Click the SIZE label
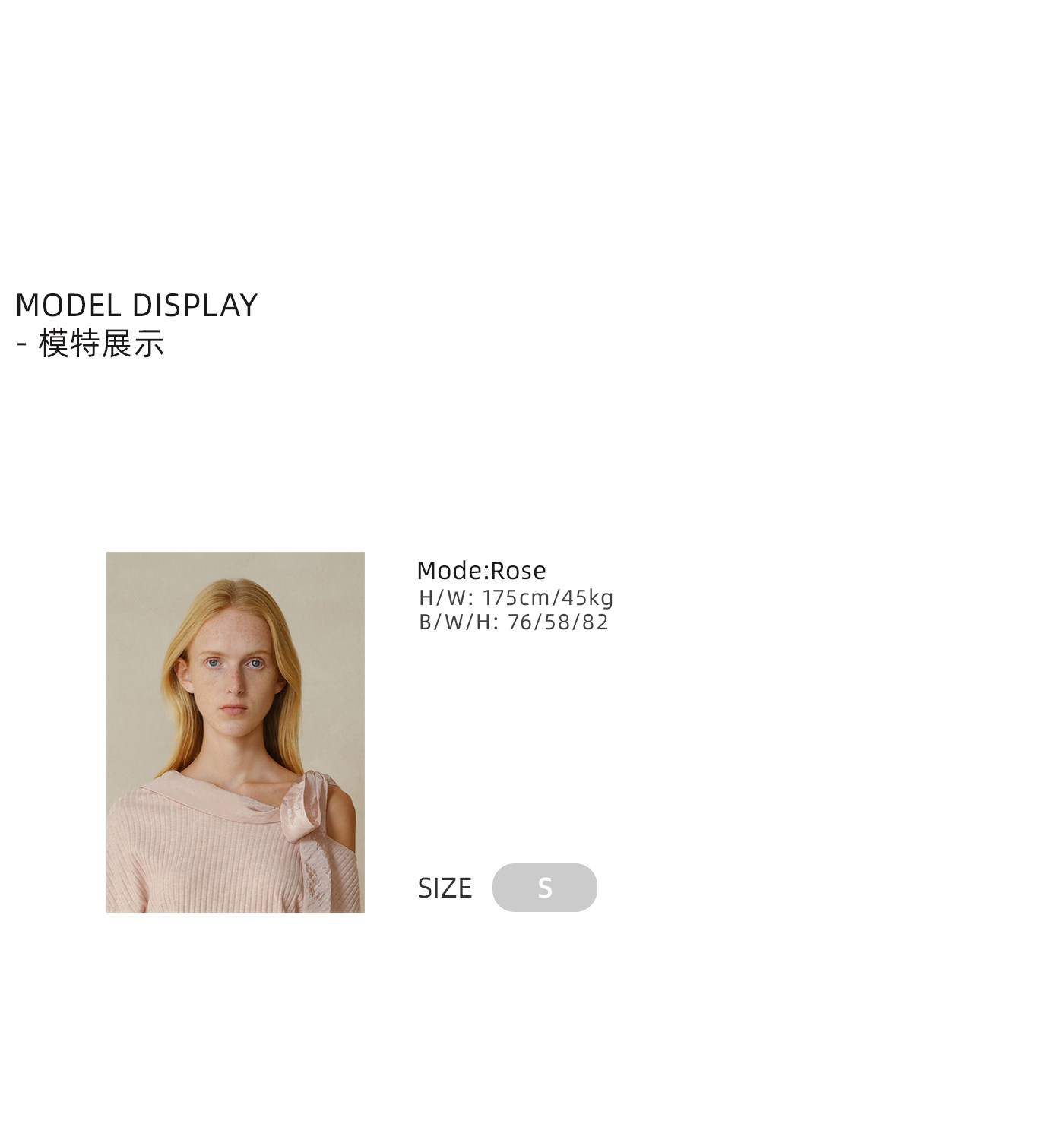The image size is (1064, 1140). [445, 888]
